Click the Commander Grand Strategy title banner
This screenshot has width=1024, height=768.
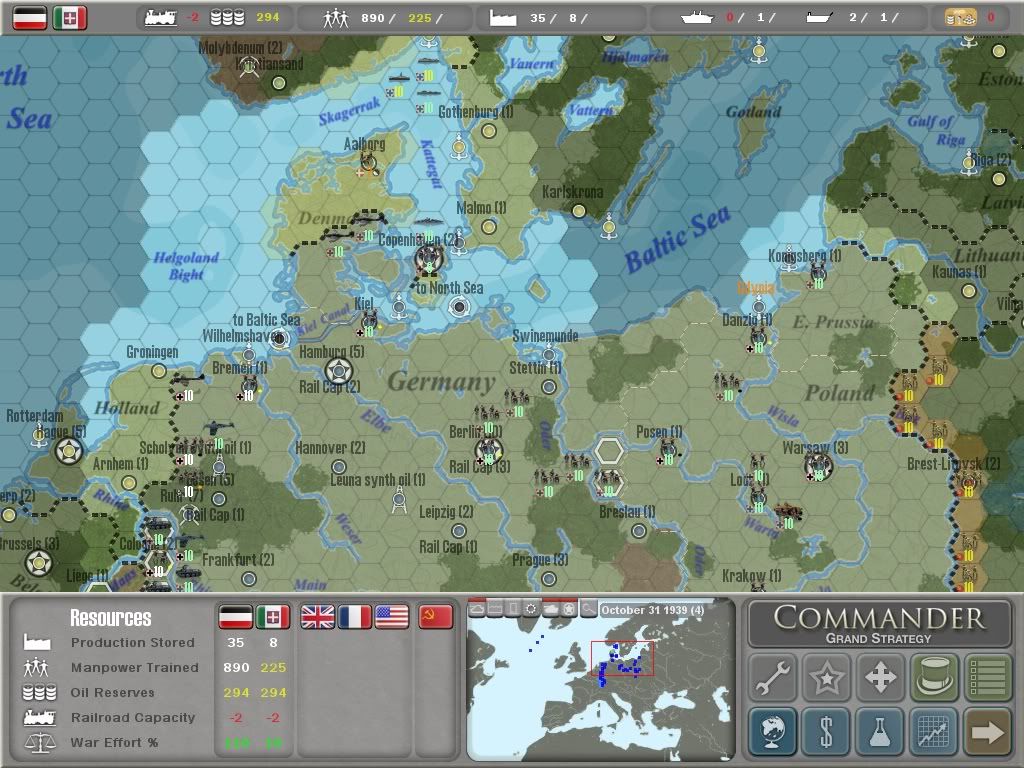coord(880,624)
